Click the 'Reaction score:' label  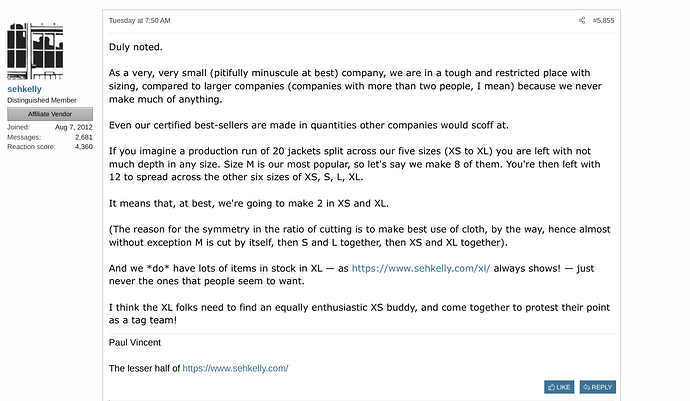31,147
